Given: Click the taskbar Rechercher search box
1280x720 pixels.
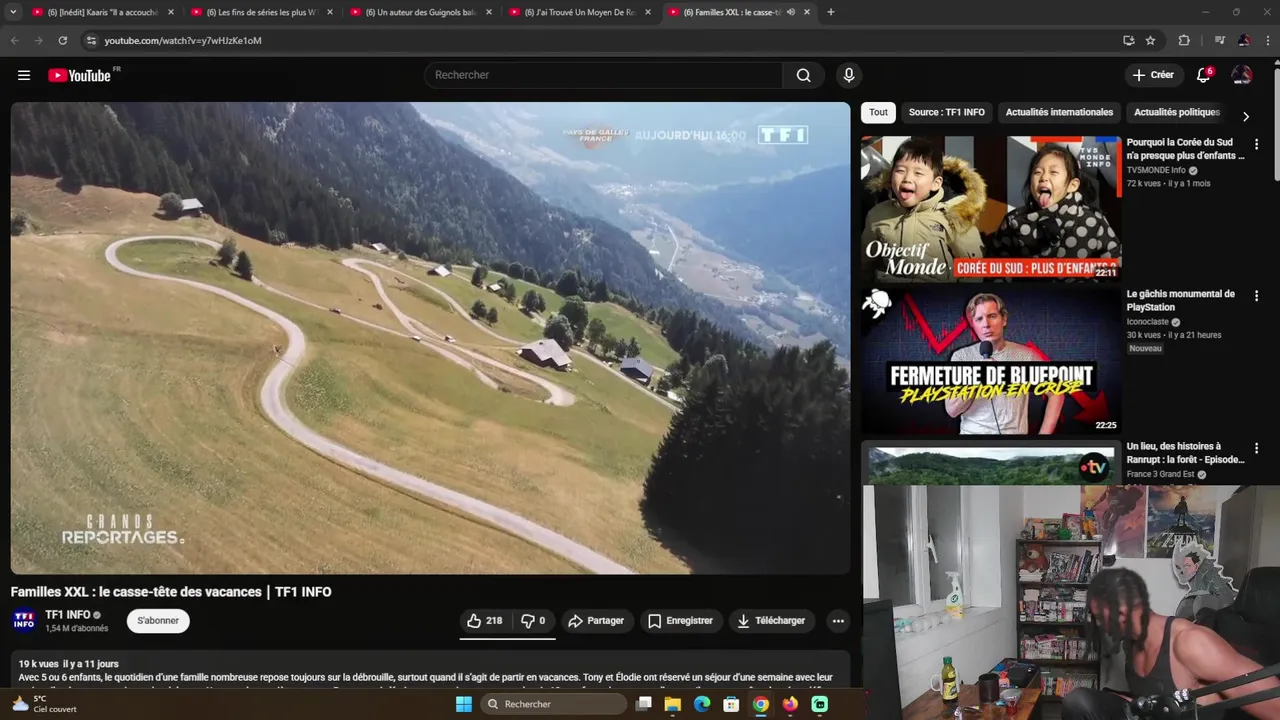Looking at the screenshot, I should point(553,704).
